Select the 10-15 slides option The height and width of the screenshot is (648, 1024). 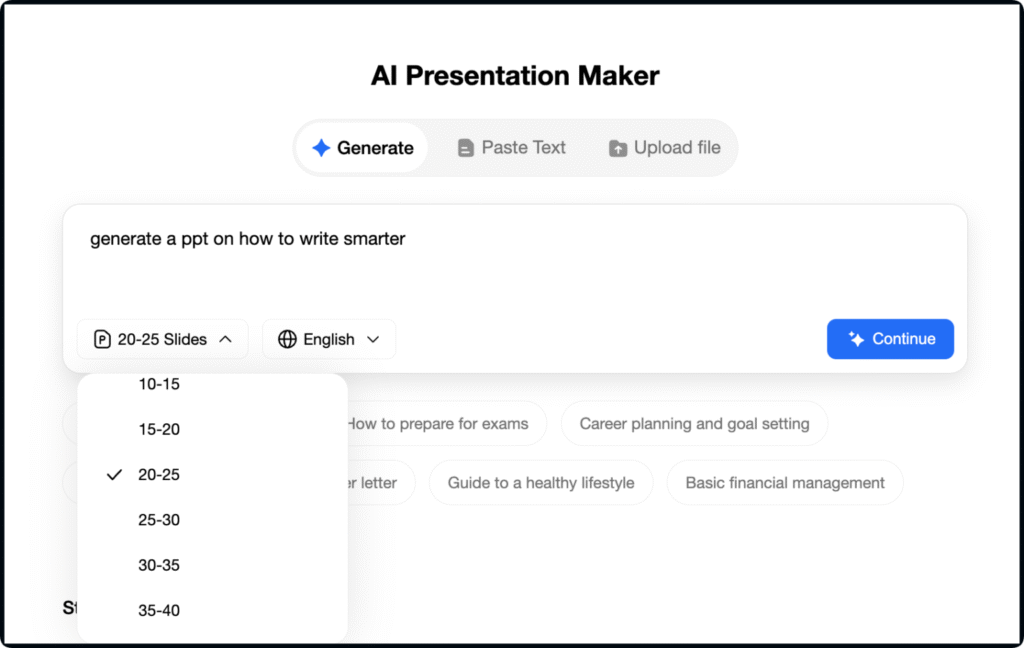(159, 384)
